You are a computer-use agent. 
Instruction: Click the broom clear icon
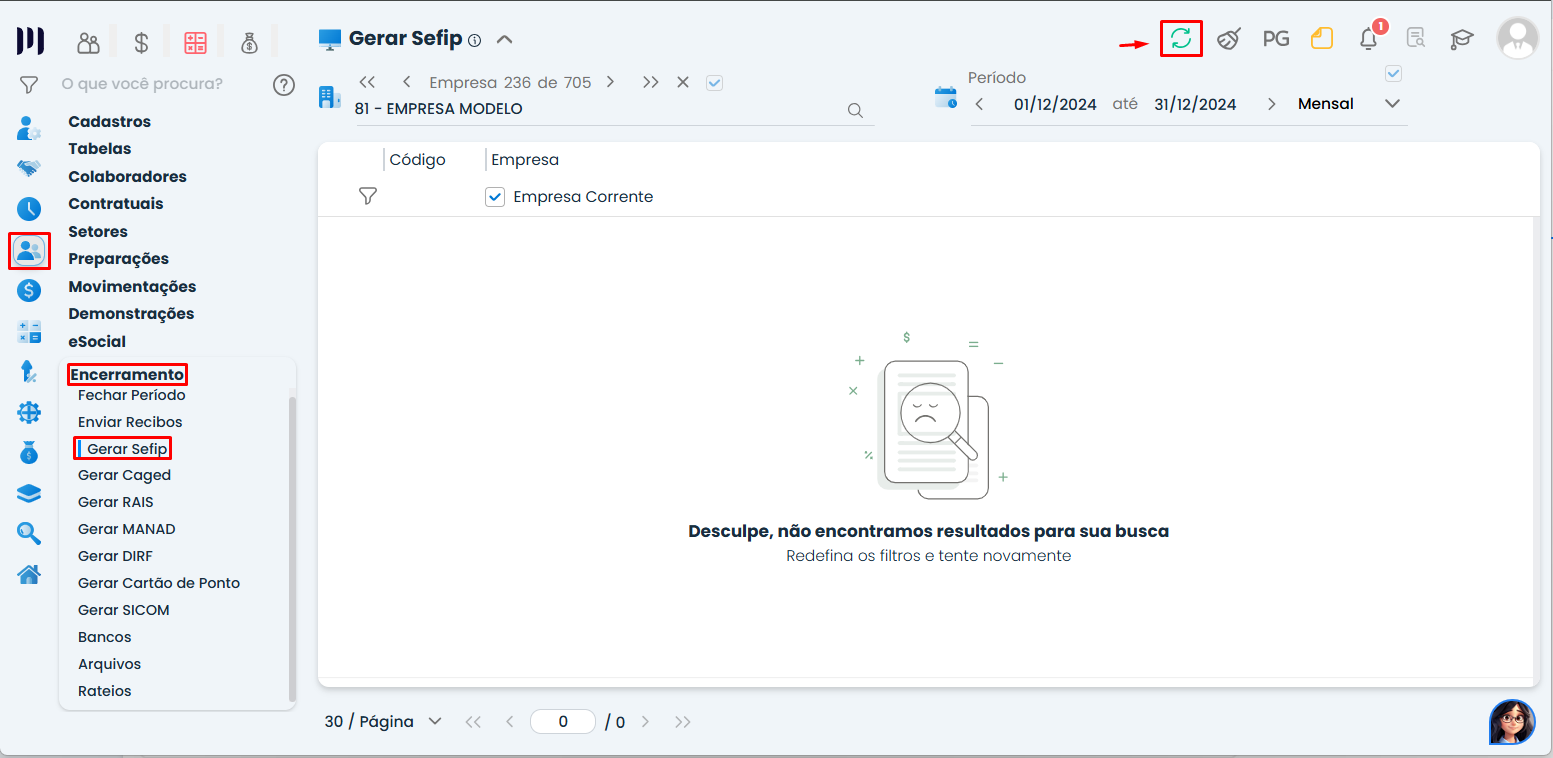[1229, 39]
